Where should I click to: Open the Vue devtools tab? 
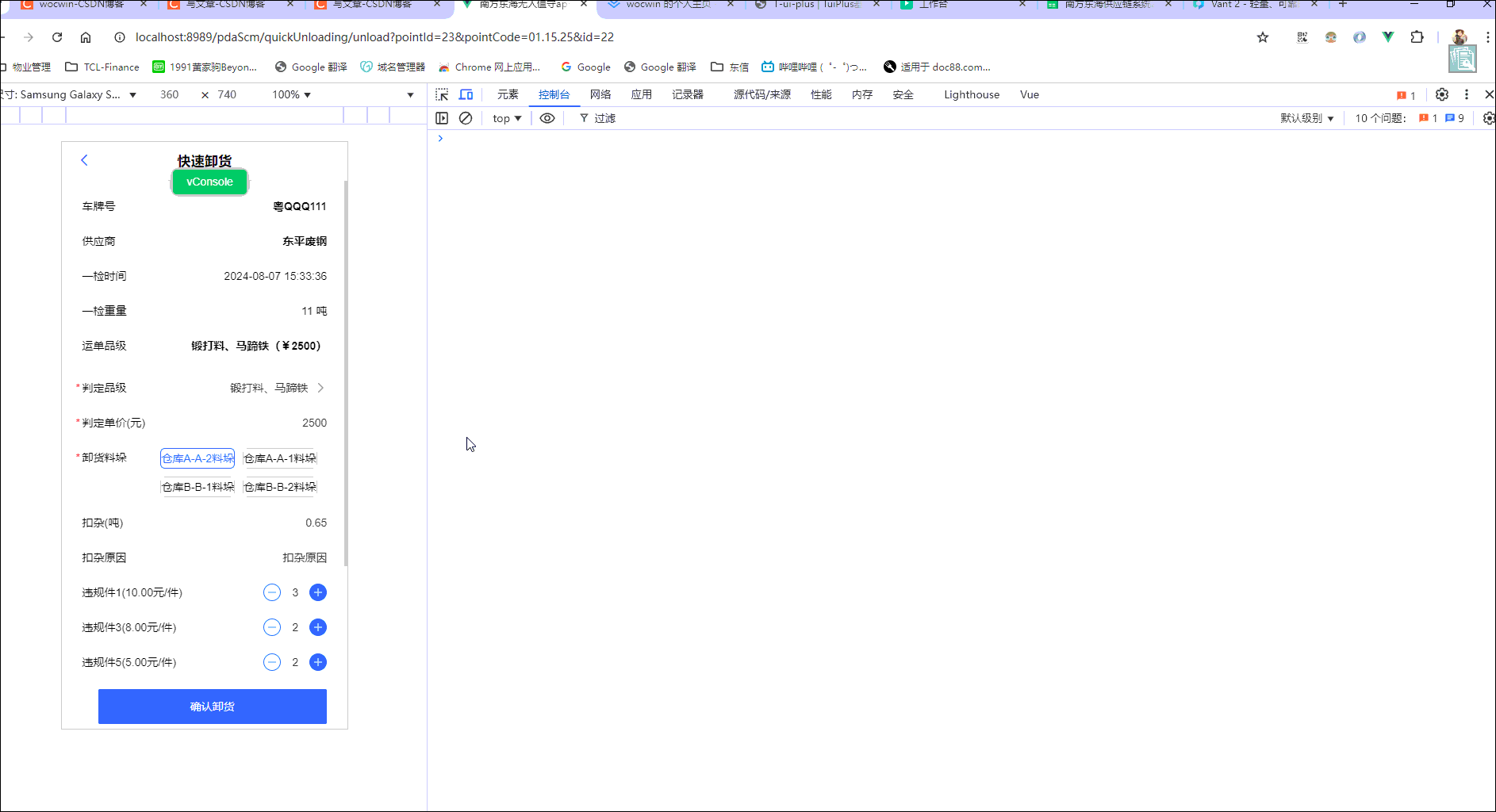pos(1030,94)
